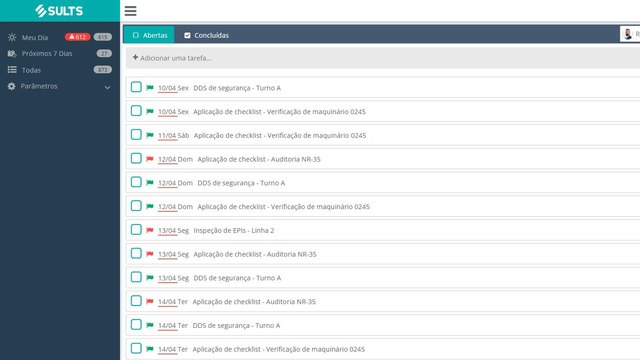This screenshot has width=640, height=360.
Task: Click the 12/04 Dom date on Auditoria NR-35
Action: (175, 159)
